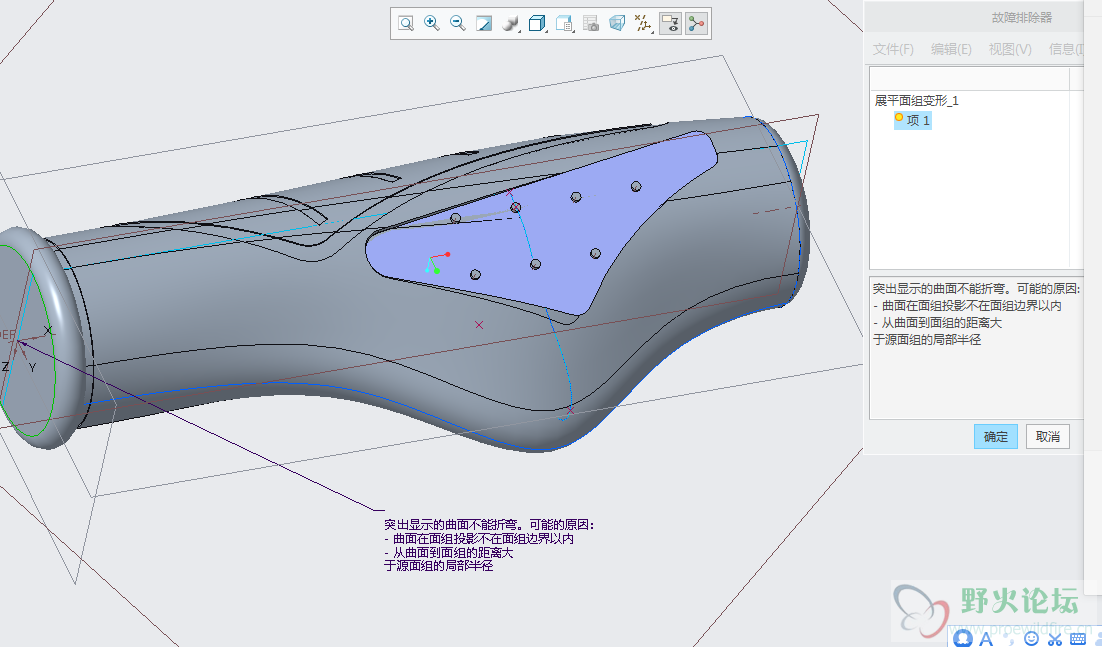Viewport: 1102px width, 647px height.
Task: Click the Repaint screen icon
Action: (x=484, y=24)
